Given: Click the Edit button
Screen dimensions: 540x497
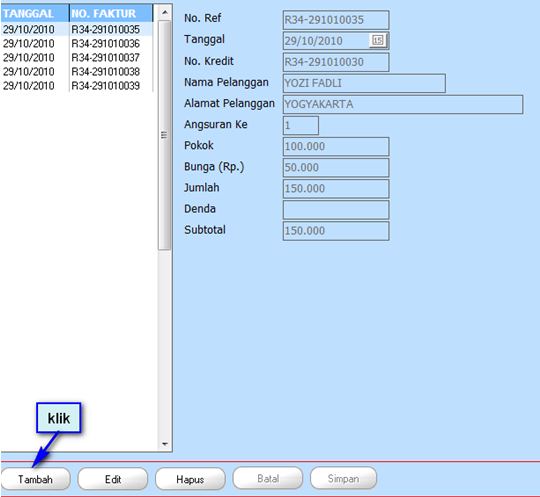Looking at the screenshot, I should (113, 479).
